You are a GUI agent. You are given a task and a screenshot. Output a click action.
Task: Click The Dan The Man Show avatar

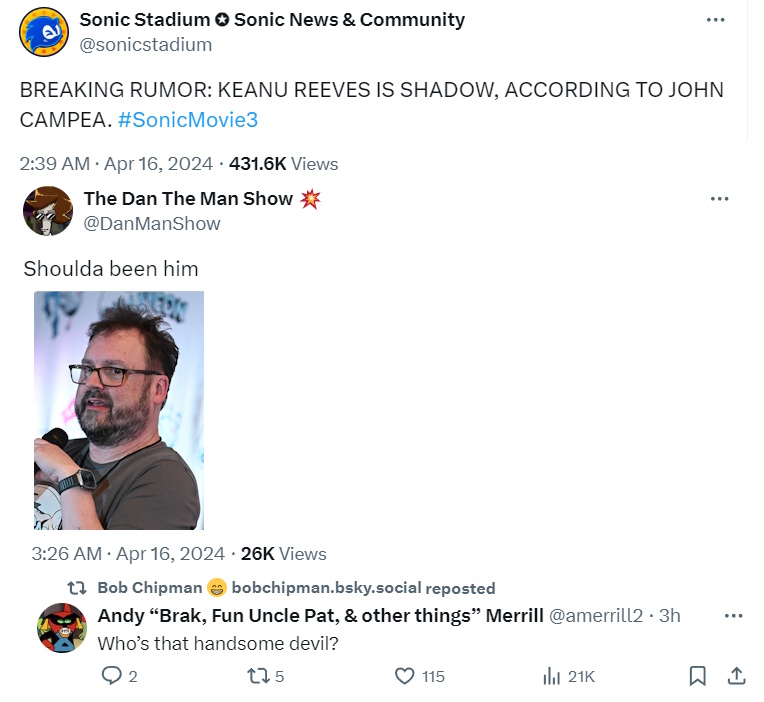click(48, 211)
